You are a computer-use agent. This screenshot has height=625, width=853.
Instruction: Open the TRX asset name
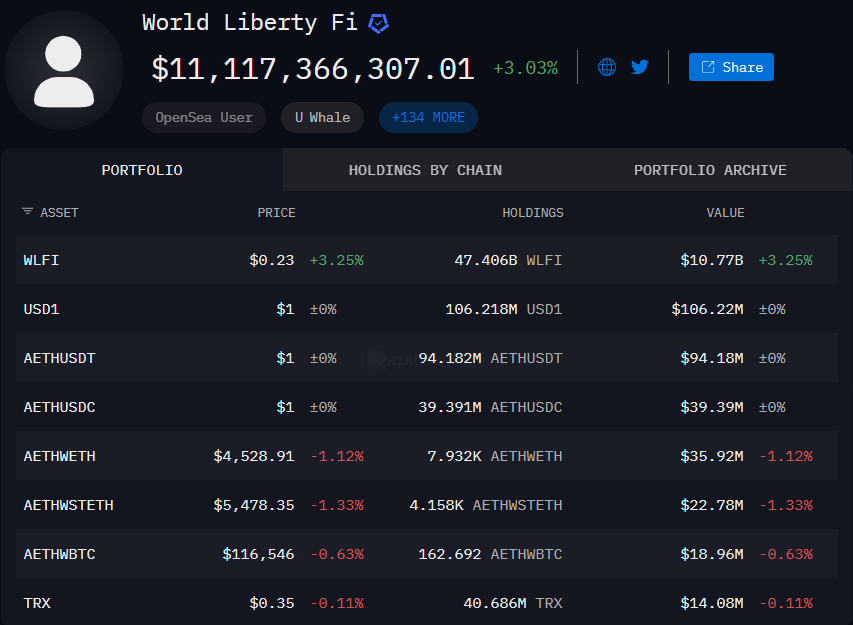(37, 603)
